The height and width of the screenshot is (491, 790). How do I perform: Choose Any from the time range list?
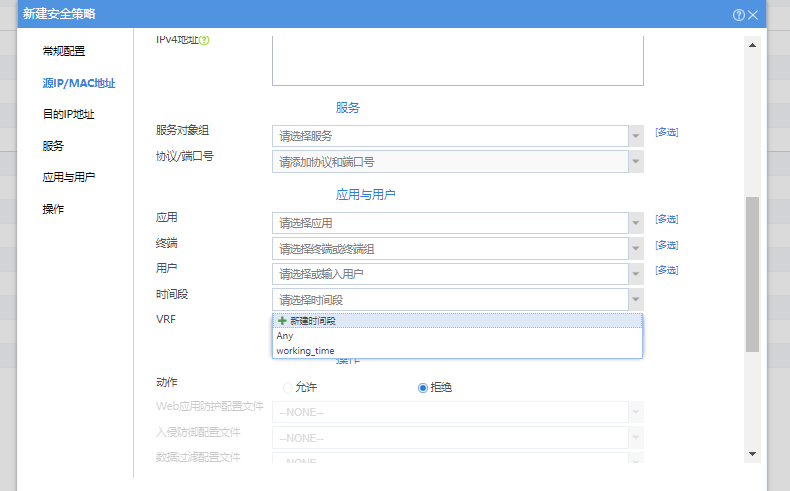(x=285, y=336)
